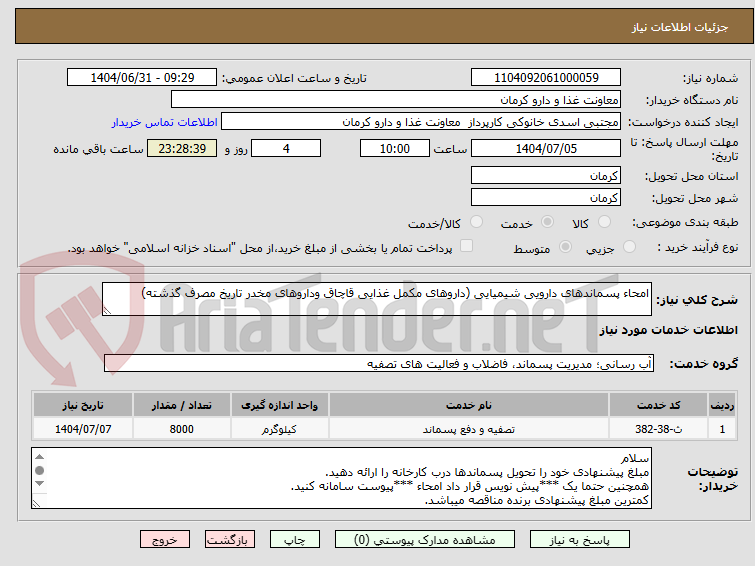Viewport: 755px width, 566px height.
Task: Click service code cell ث-38-382
Action: (x=658, y=429)
